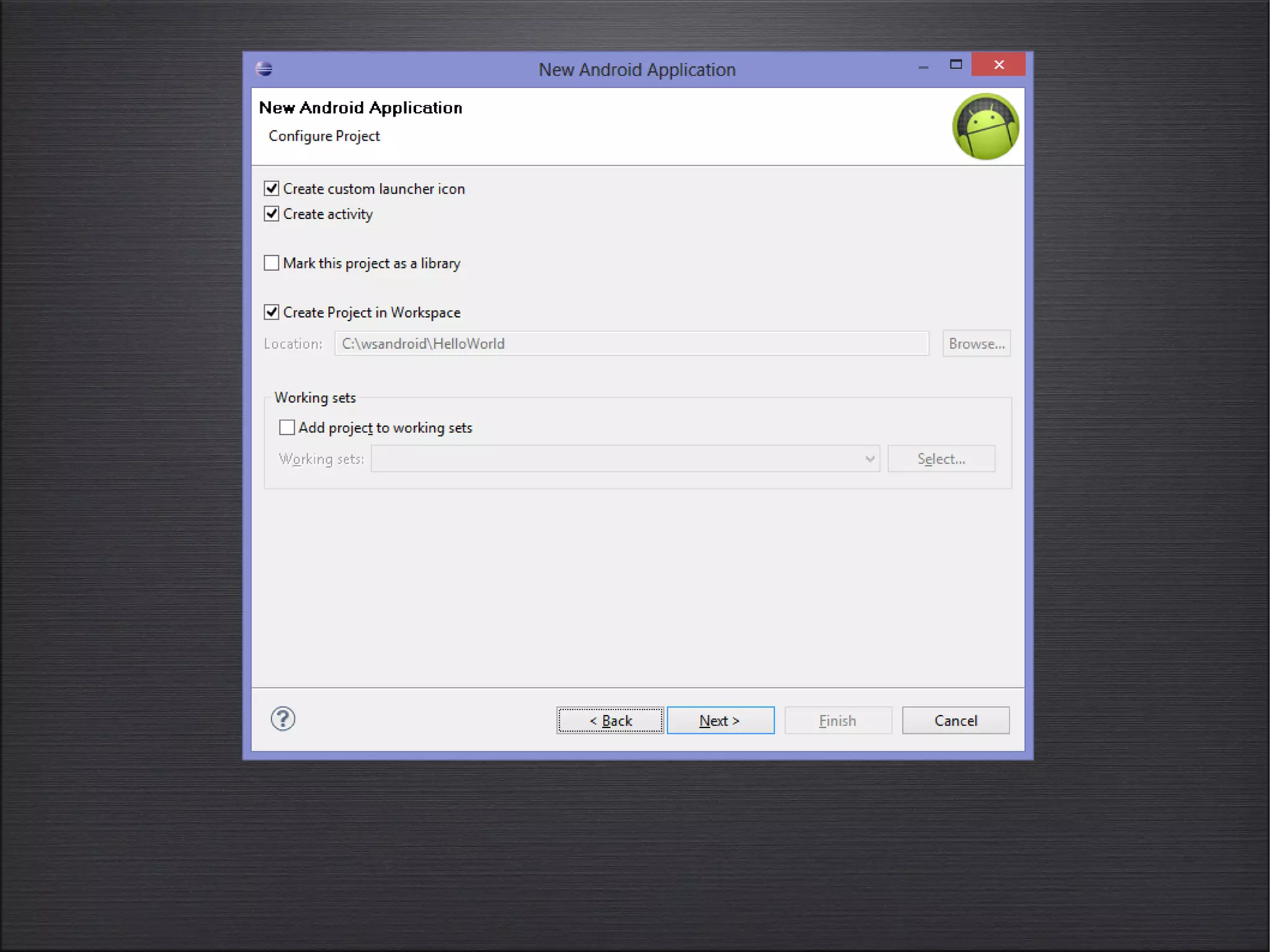Cancel the new application wizard
Screen dimensions: 1270x952
point(955,720)
